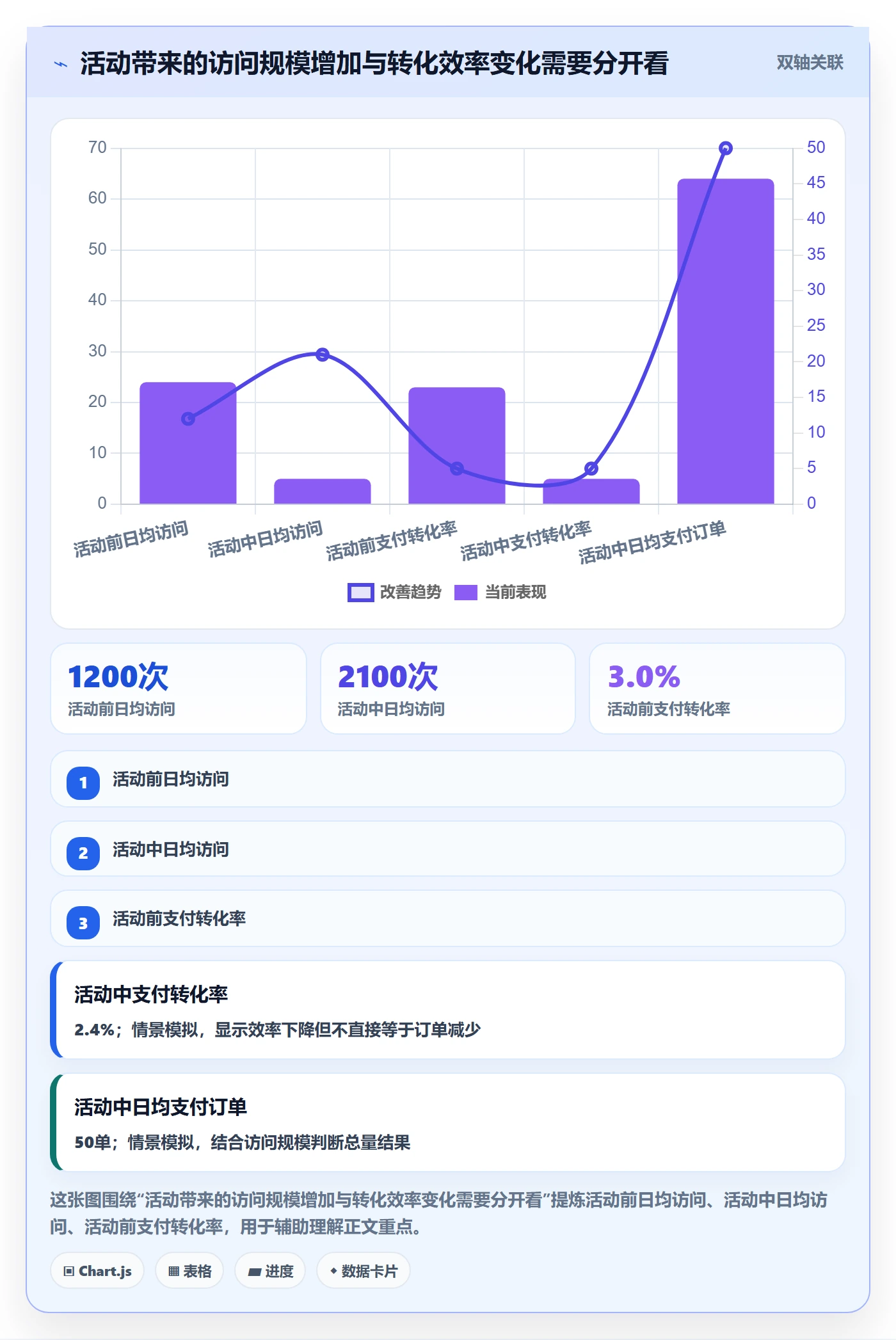Click the 活动中支付转化率 card heading
This screenshot has width=896, height=1340.
pyautogui.click(x=151, y=994)
